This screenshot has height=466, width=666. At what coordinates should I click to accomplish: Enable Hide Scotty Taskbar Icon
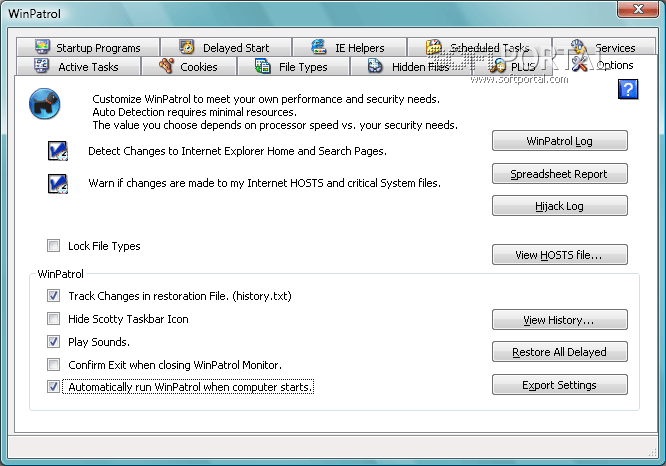(x=54, y=319)
